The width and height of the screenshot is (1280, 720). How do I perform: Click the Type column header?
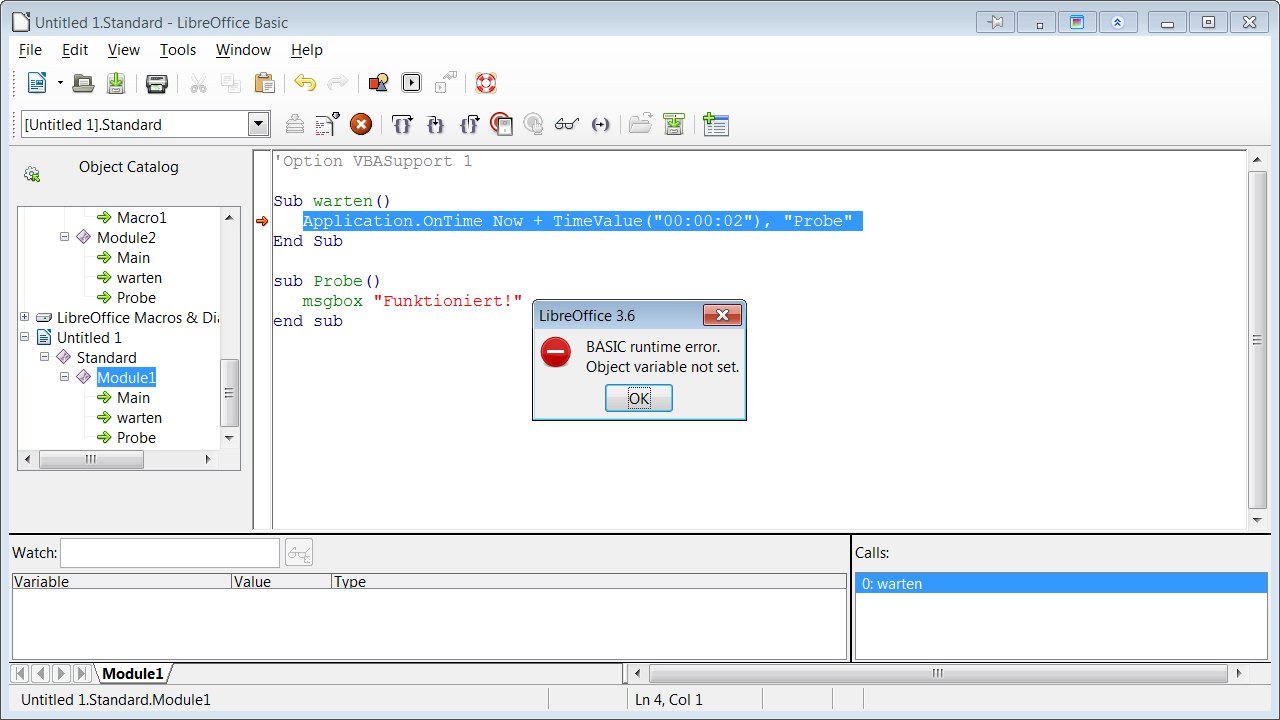pos(589,581)
